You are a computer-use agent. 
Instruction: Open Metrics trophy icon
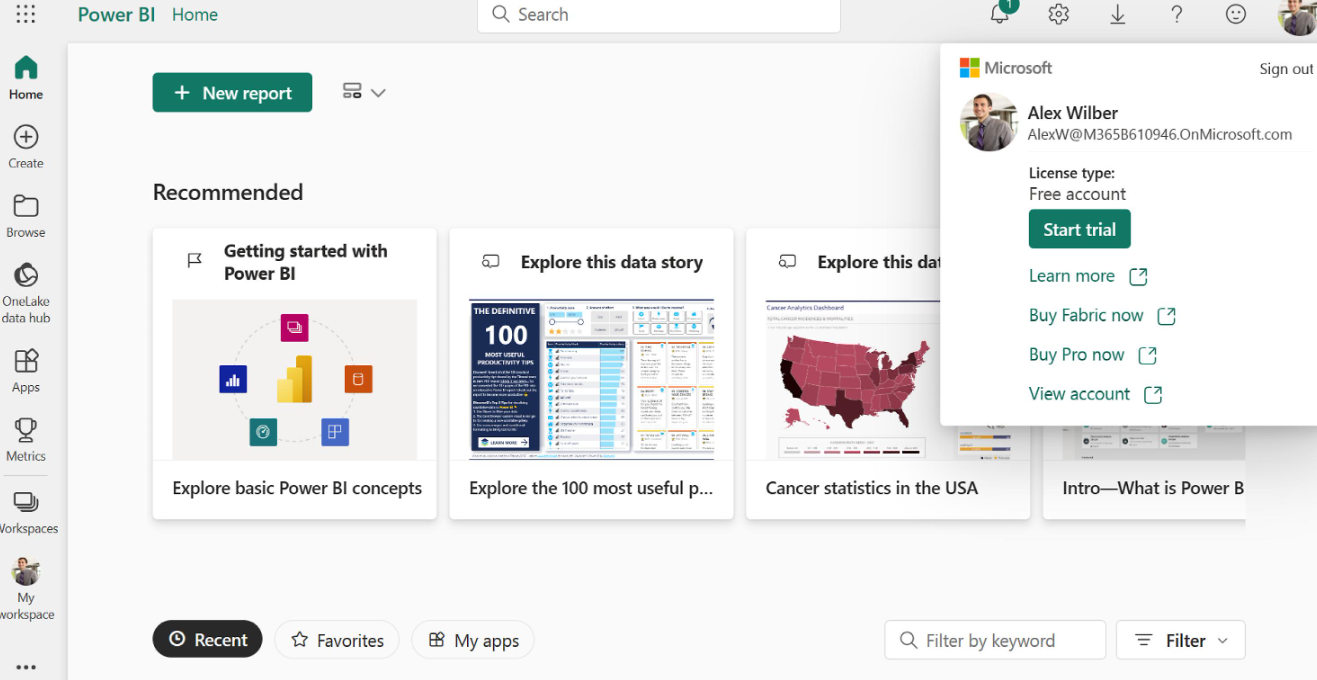pyautogui.click(x=26, y=440)
